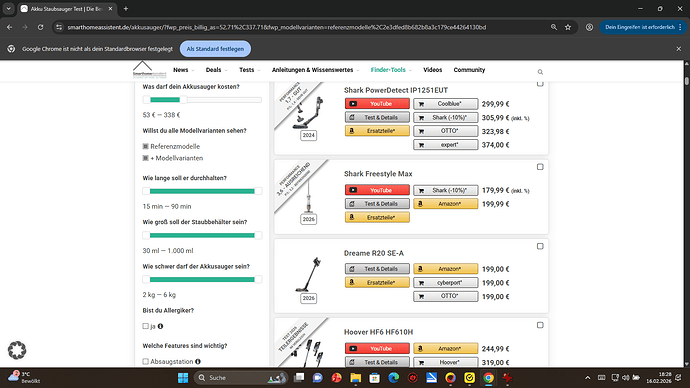Open Amazon offer for Hoover HF6 HF610H
The image size is (690, 388).
coord(445,348)
